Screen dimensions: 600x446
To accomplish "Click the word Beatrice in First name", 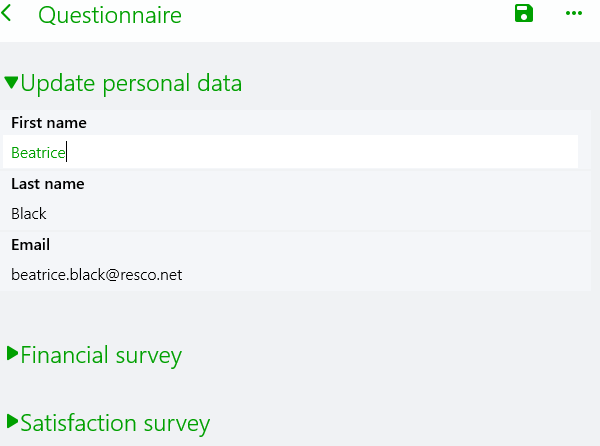I will point(37,153).
